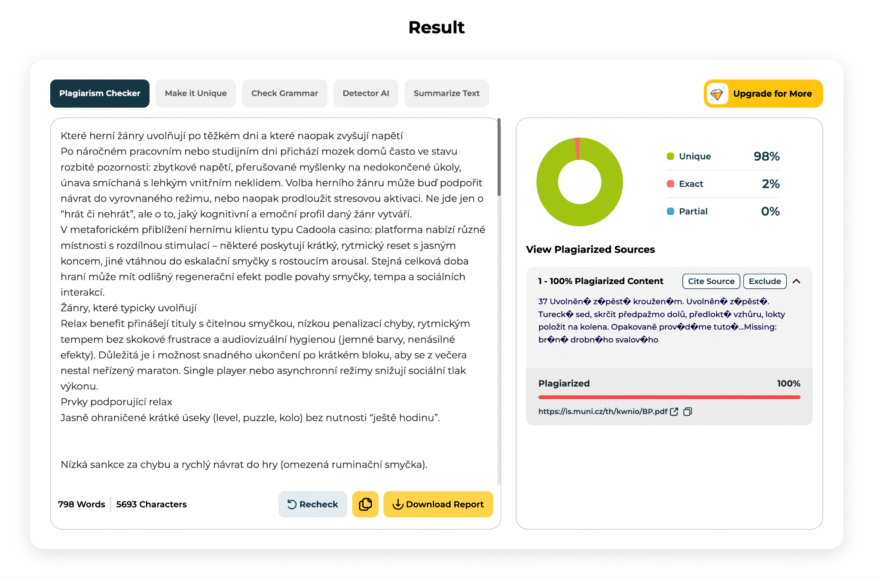Exclude the plagiarized source
Screen dimensions: 880x578
(765, 281)
